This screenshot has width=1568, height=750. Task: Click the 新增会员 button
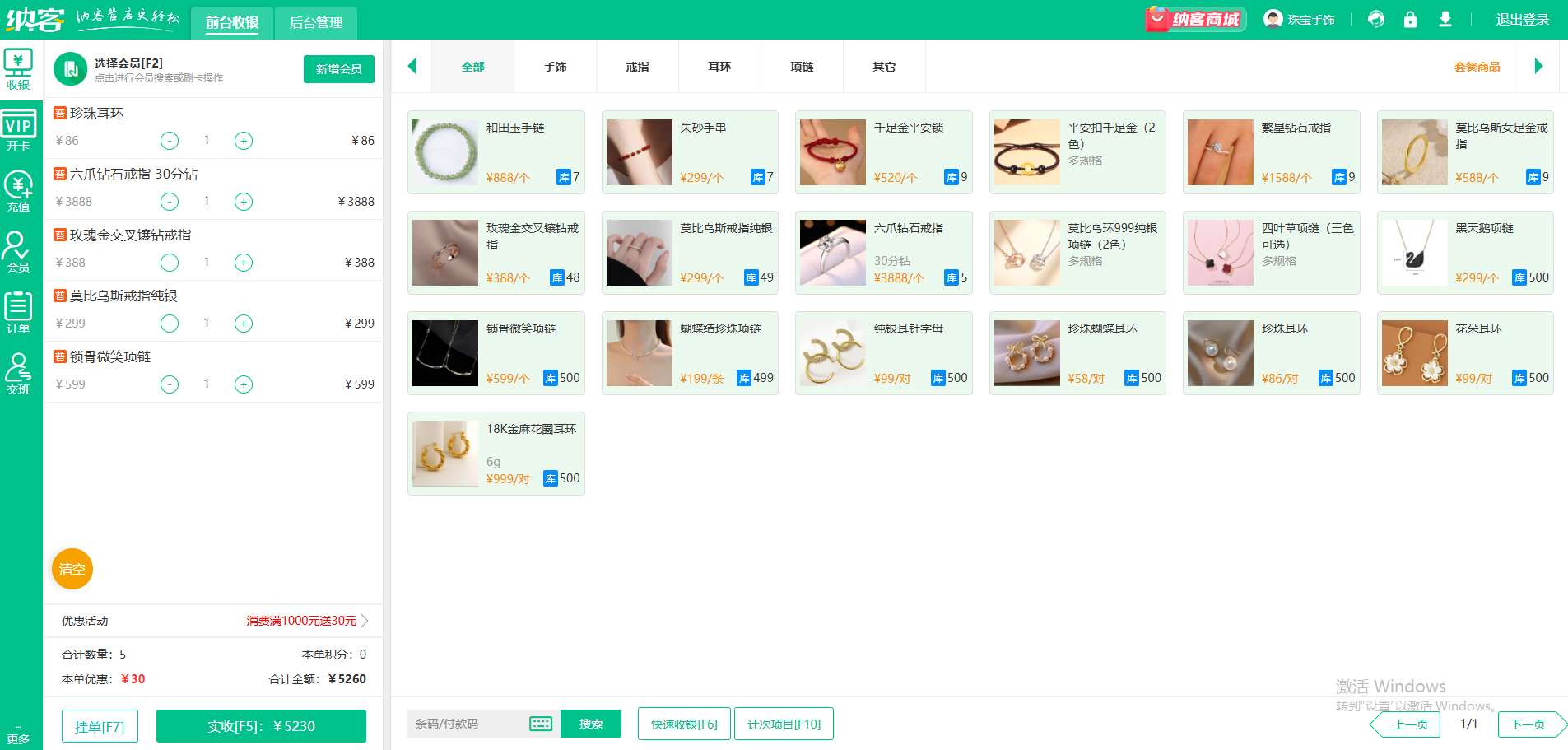(339, 69)
